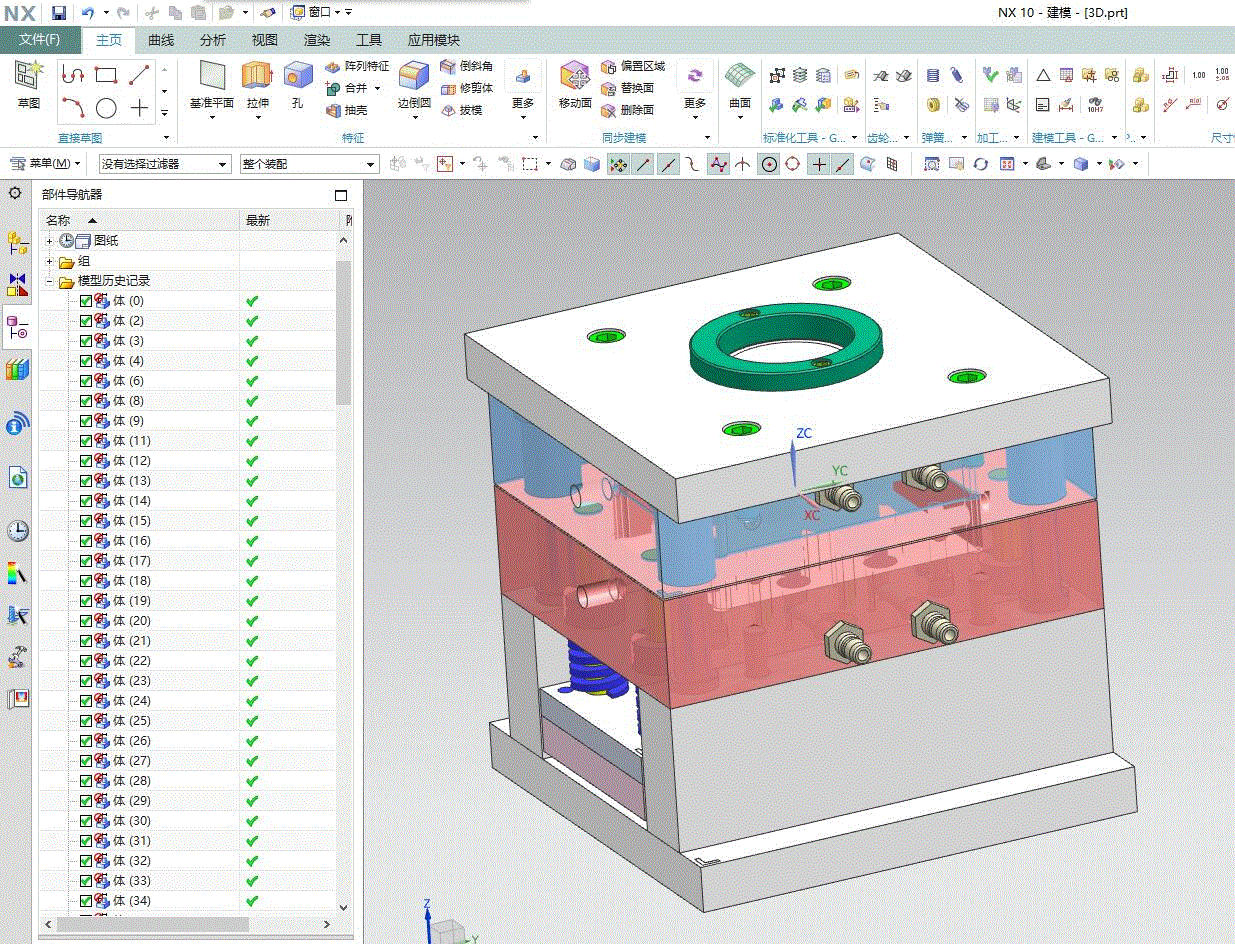Click the 倒斜角 chamfer tool
This screenshot has width=1235, height=944.
pyautogui.click(x=467, y=66)
